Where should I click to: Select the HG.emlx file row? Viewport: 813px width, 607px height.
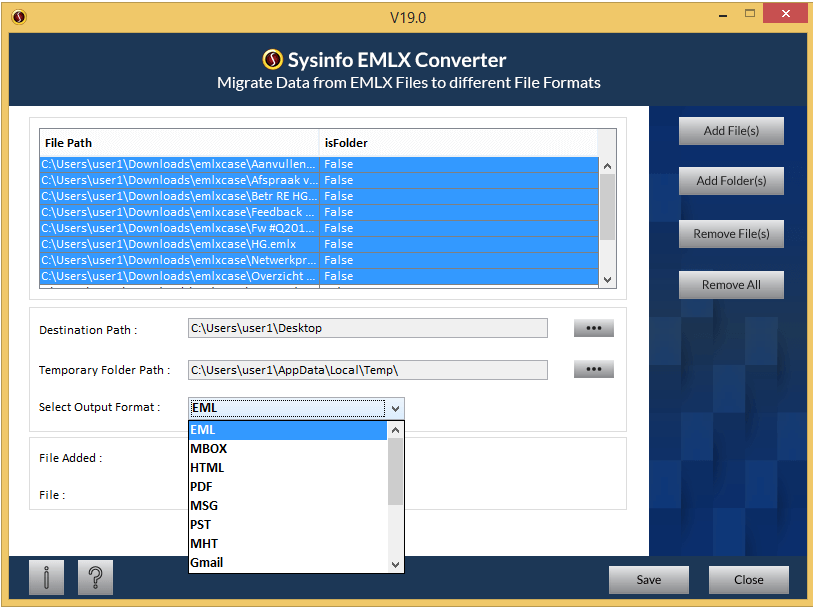(319, 245)
